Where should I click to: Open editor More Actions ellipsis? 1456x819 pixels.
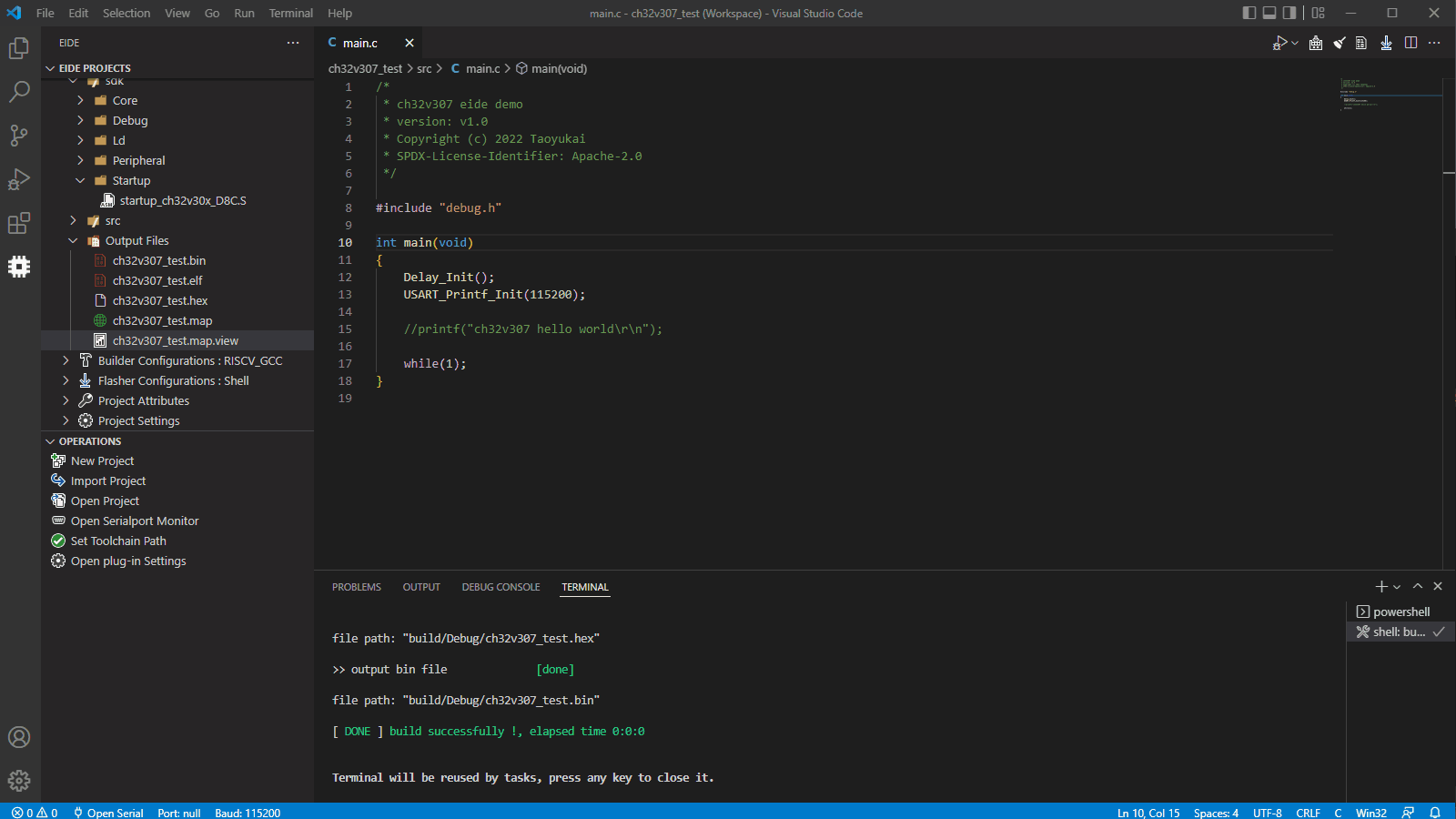pos(1435,43)
